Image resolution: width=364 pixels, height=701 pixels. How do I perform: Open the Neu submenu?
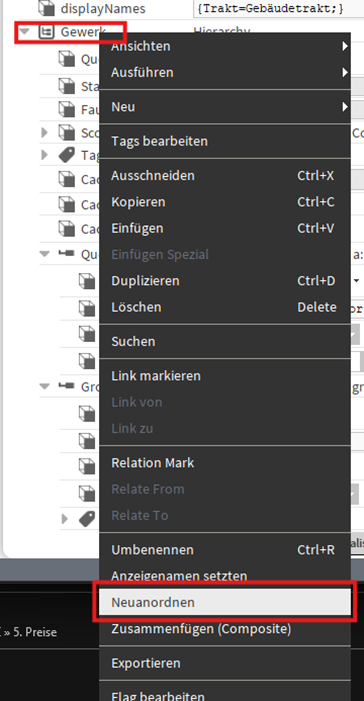(x=224, y=107)
